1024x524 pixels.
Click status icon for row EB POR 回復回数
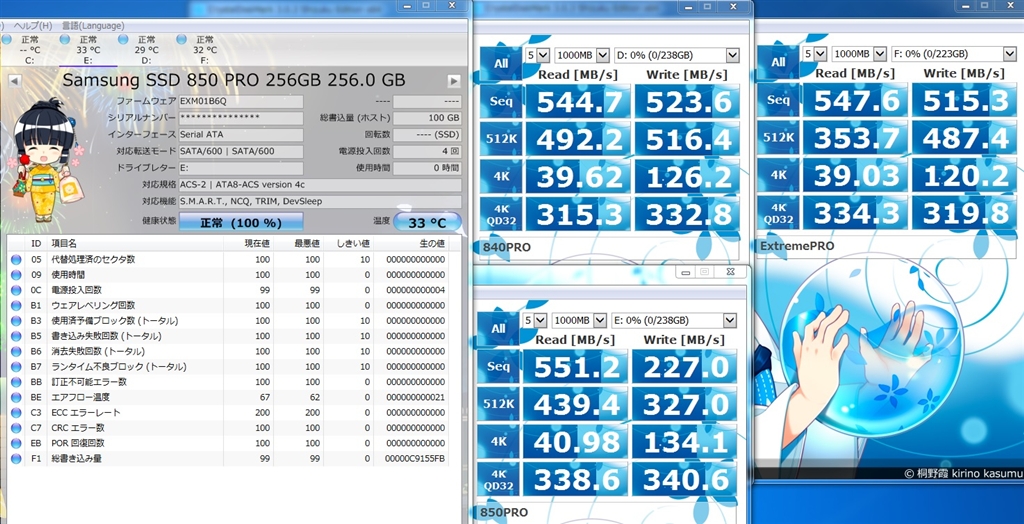coord(16,443)
